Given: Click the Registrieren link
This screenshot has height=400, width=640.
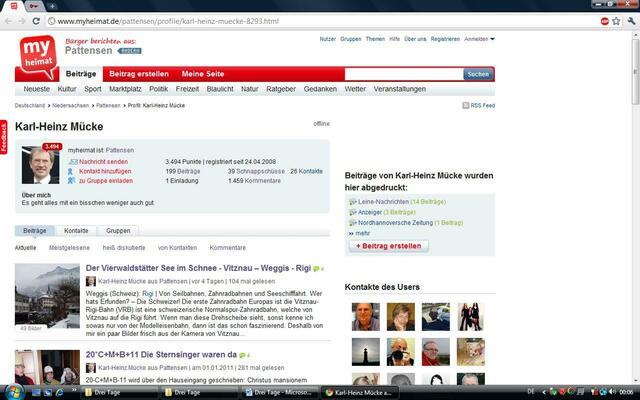Looking at the screenshot, I should pos(445,39).
